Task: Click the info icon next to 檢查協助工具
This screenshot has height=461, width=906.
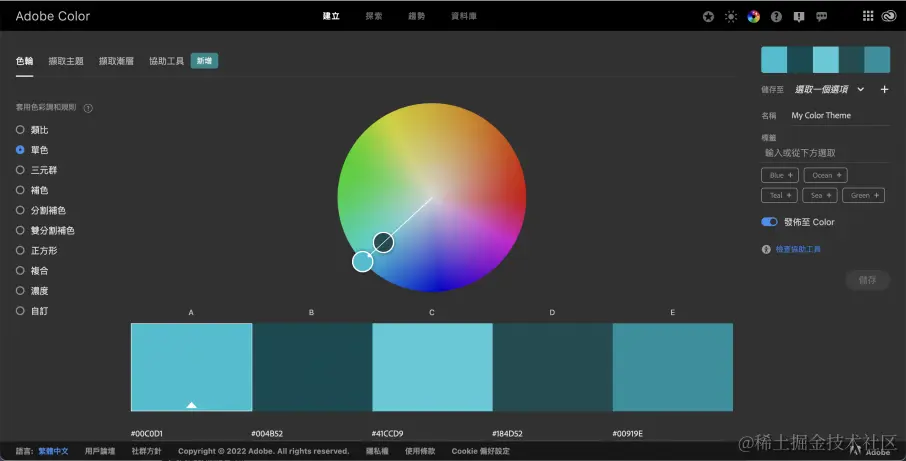Action: 766,250
